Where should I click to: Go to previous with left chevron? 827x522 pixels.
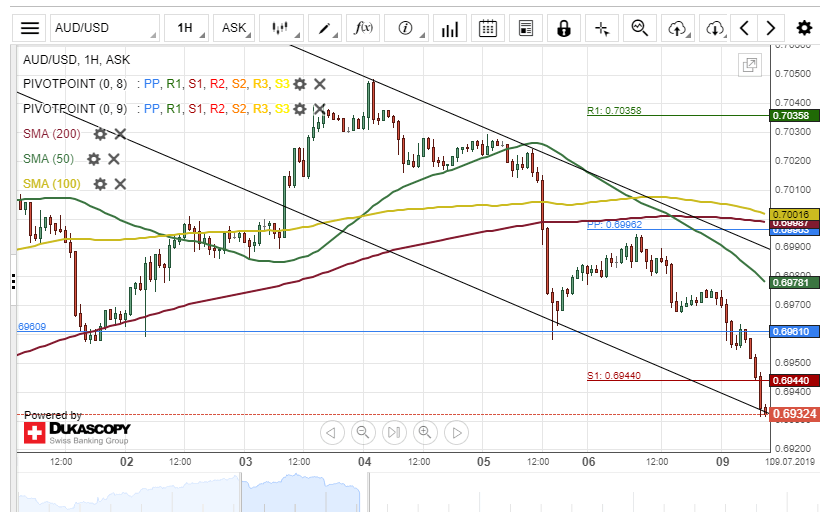[744, 28]
